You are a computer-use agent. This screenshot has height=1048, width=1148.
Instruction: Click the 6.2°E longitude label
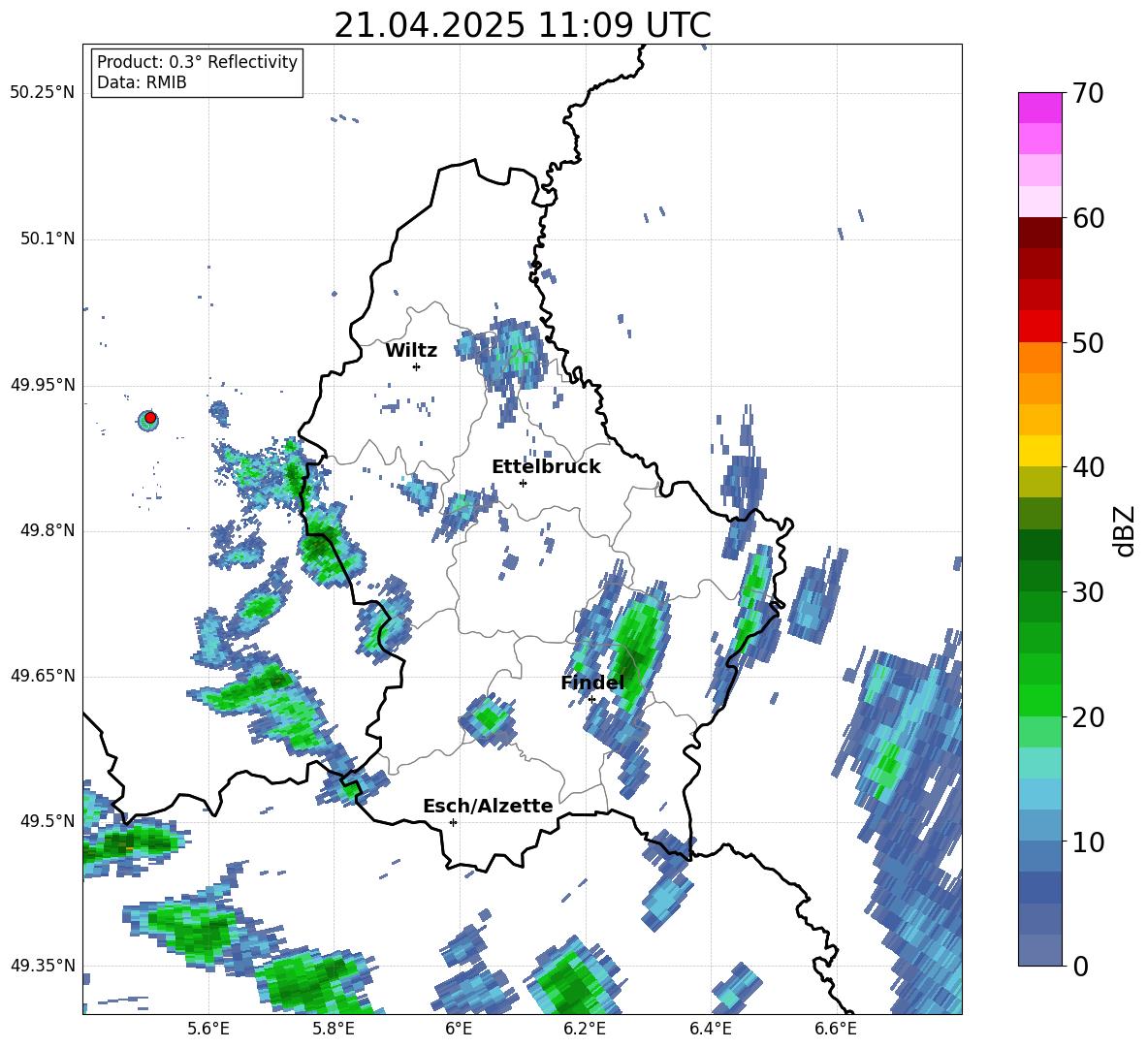[x=585, y=1029]
